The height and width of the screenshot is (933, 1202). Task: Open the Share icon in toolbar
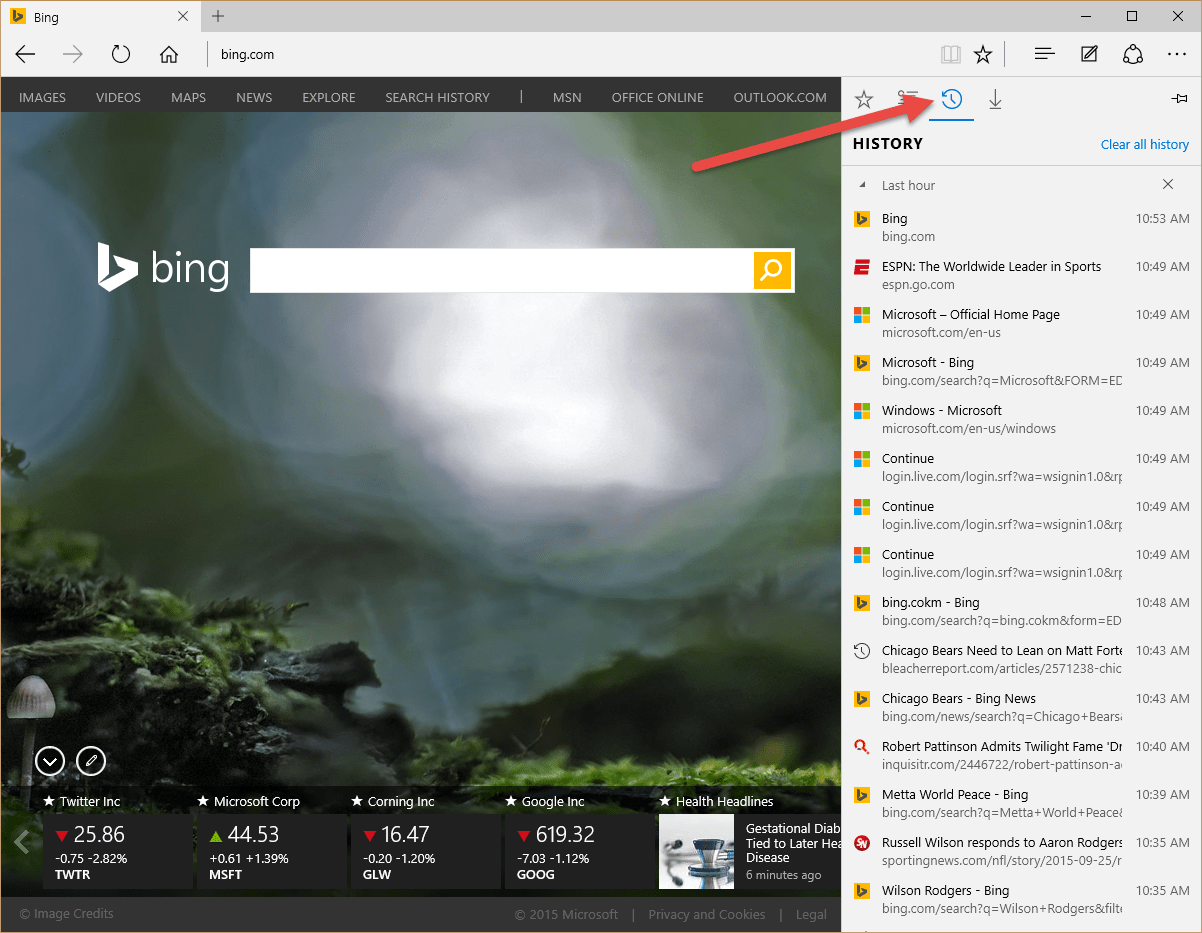tap(1133, 54)
